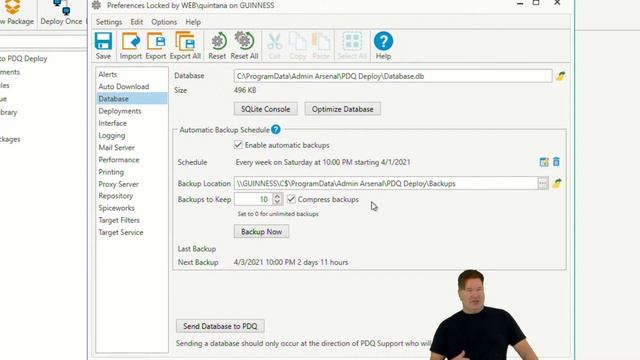Open the Help menu
Image resolution: width=640 pixels, height=360 pixels.
coord(193,22)
